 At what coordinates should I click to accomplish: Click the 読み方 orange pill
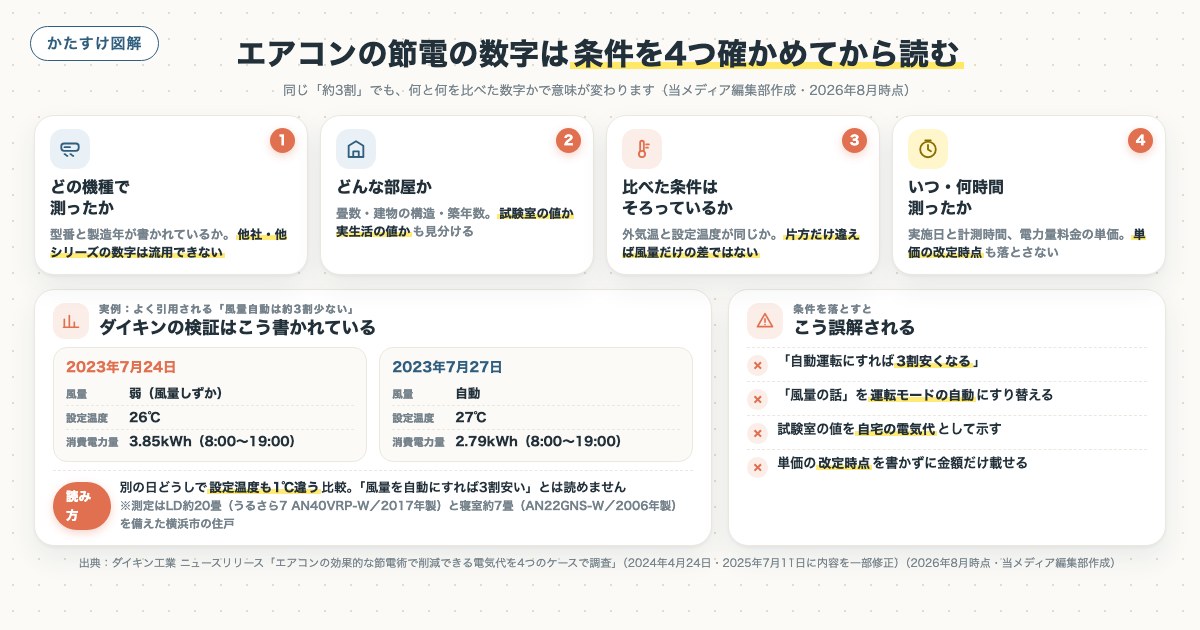click(81, 504)
